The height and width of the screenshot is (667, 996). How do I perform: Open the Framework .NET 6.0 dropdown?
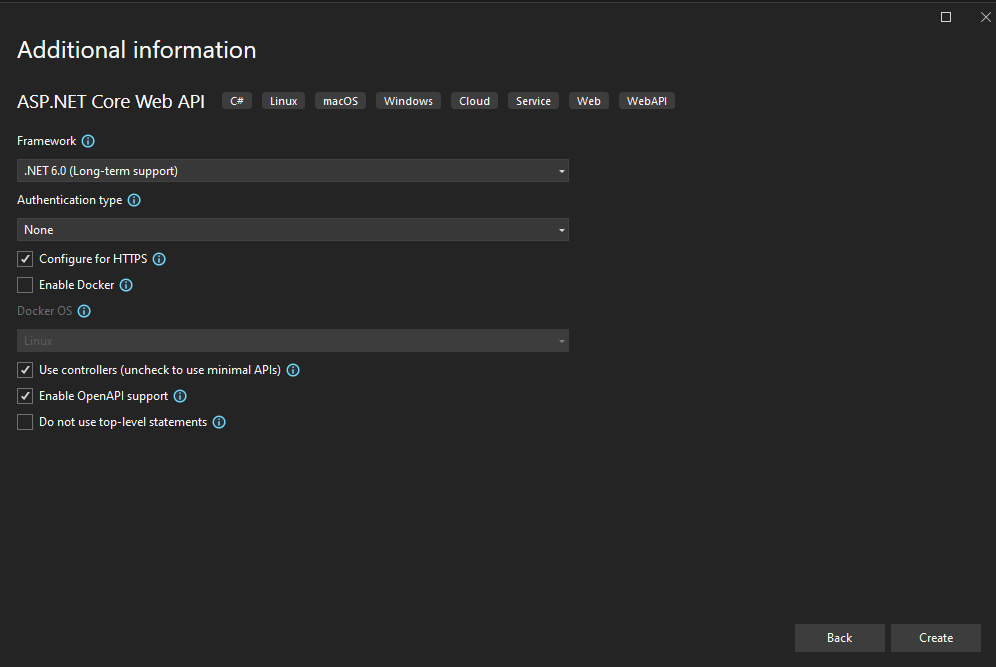[293, 171]
